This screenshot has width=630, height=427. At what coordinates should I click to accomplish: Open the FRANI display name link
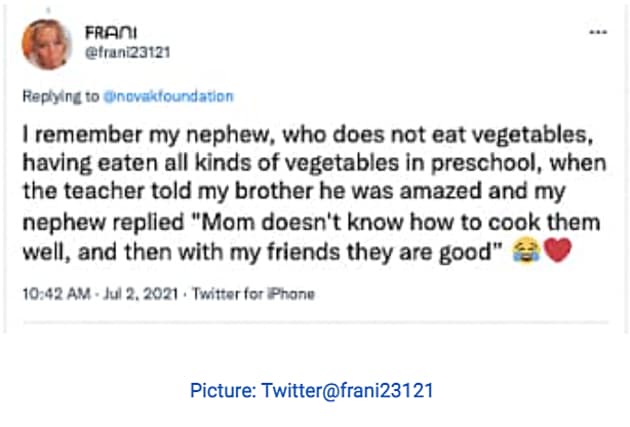pos(104,29)
